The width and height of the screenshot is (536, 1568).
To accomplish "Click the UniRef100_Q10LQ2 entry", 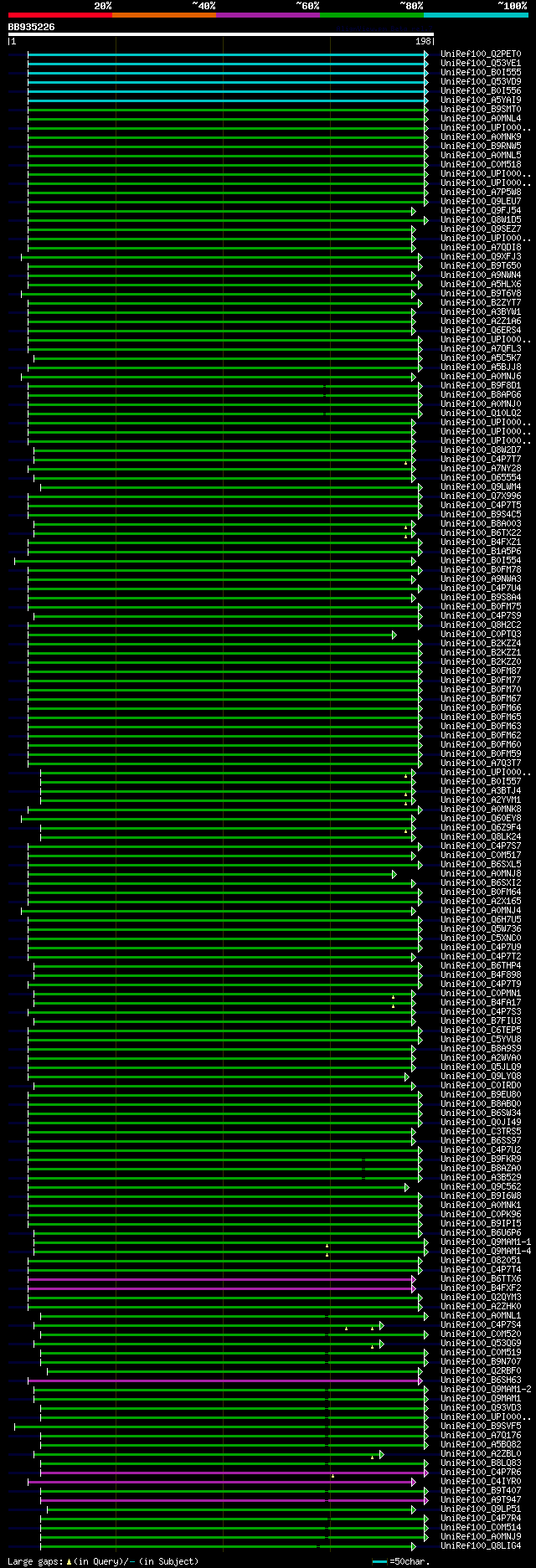I will (x=481, y=413).
